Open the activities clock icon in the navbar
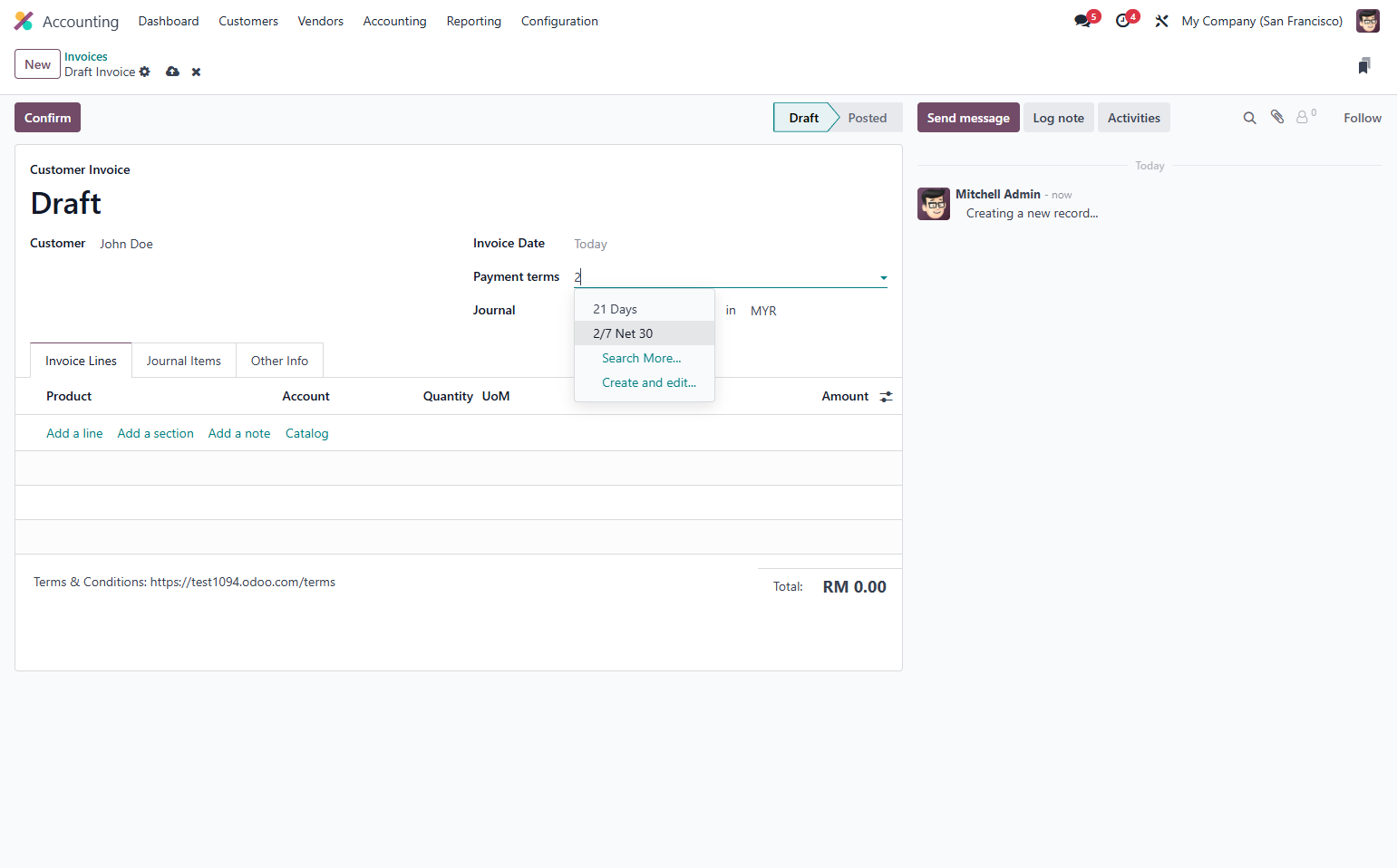 click(1123, 21)
